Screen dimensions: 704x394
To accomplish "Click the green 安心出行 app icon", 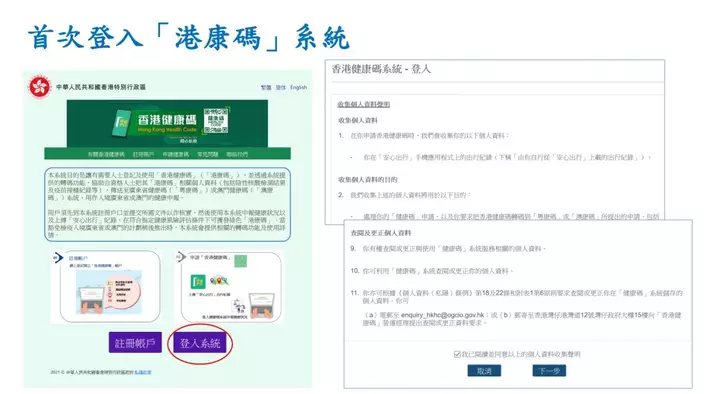I will pyautogui.click(x=198, y=281).
